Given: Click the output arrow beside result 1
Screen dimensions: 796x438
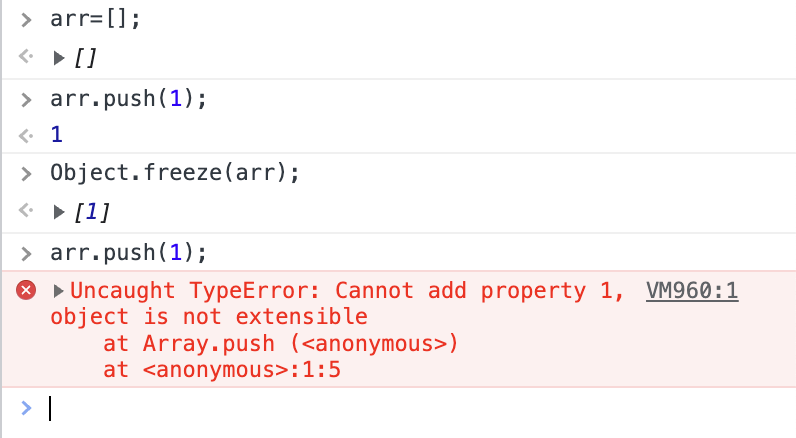Looking at the screenshot, I should coord(27,134).
